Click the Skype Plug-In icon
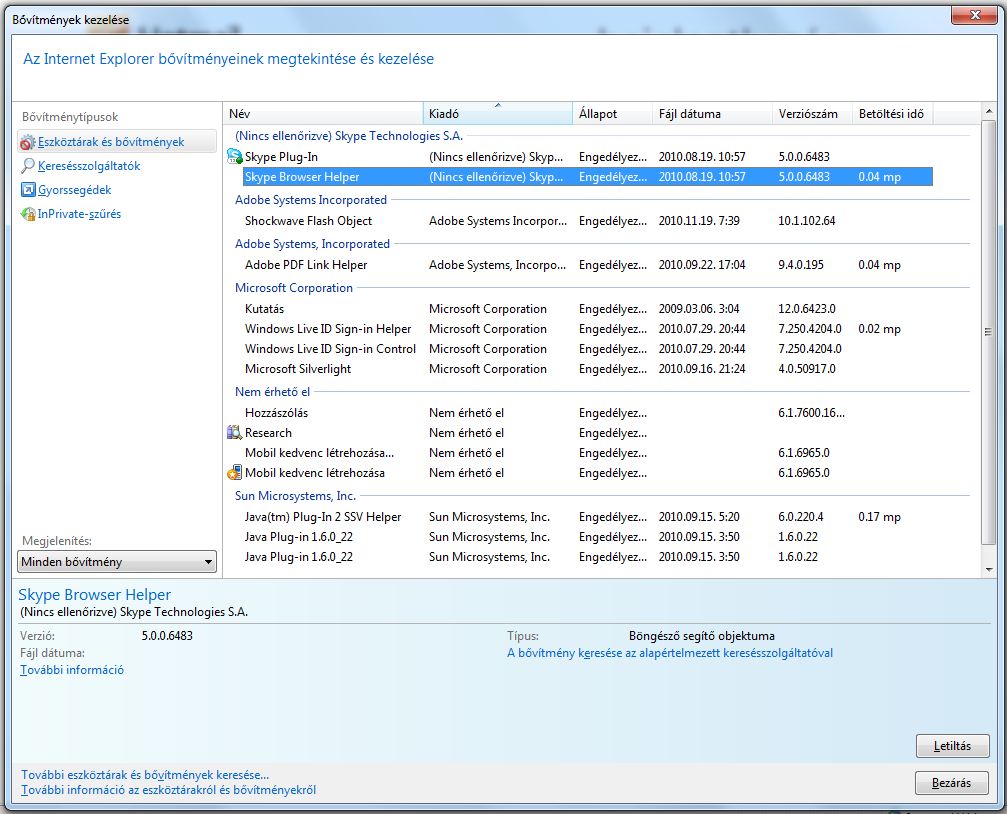The height and width of the screenshot is (814, 1007). [235, 157]
